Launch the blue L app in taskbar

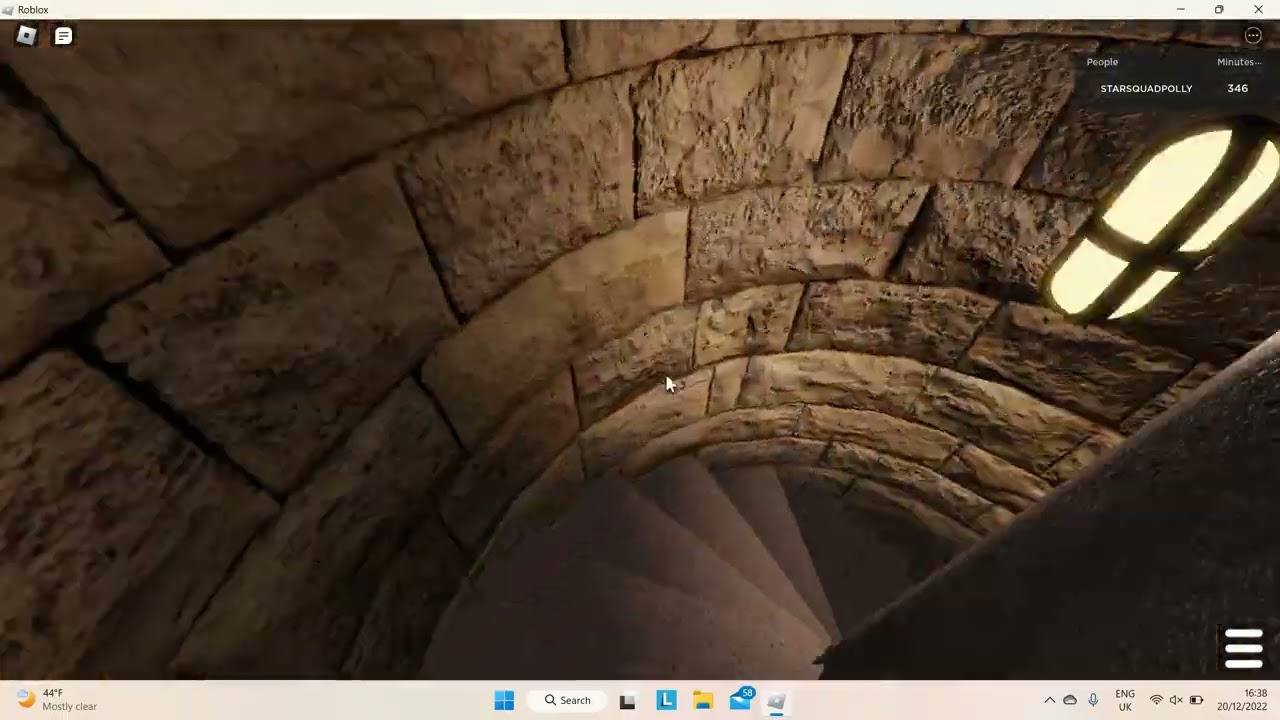(666, 700)
